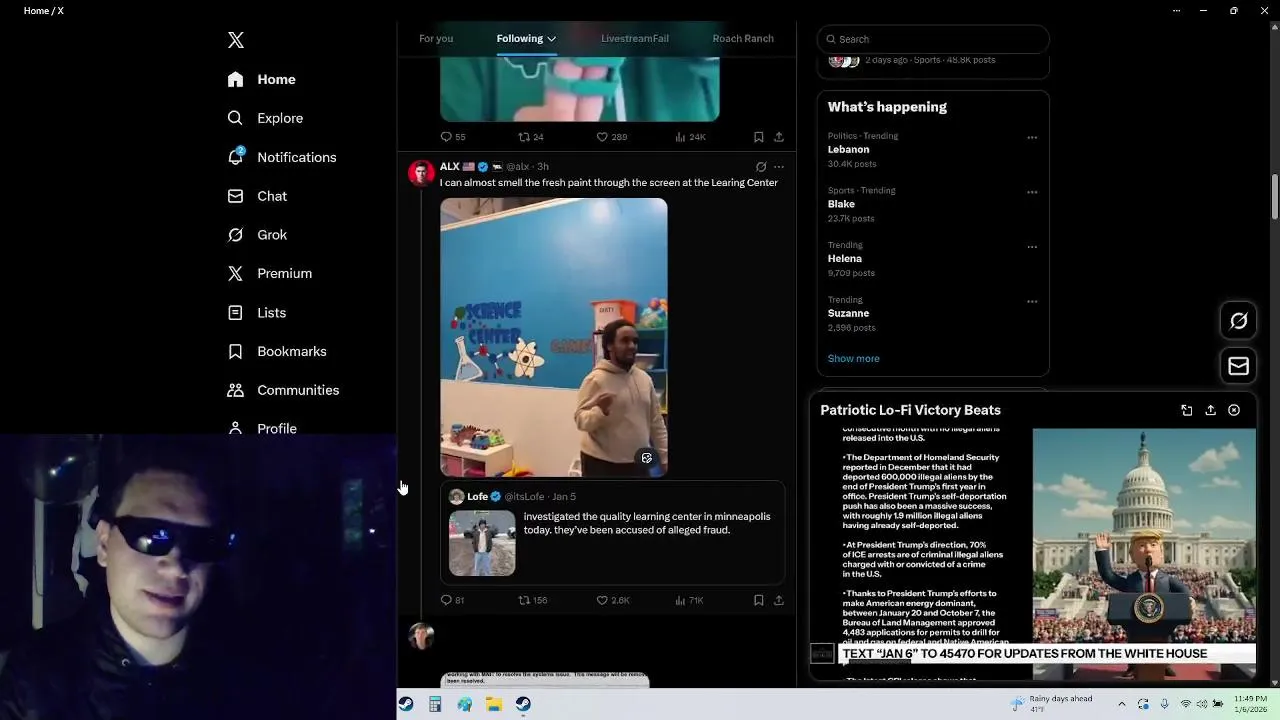Screen dimensions: 1280x720
Task: Expand the Following tab dropdown chevron
Action: tap(551, 39)
